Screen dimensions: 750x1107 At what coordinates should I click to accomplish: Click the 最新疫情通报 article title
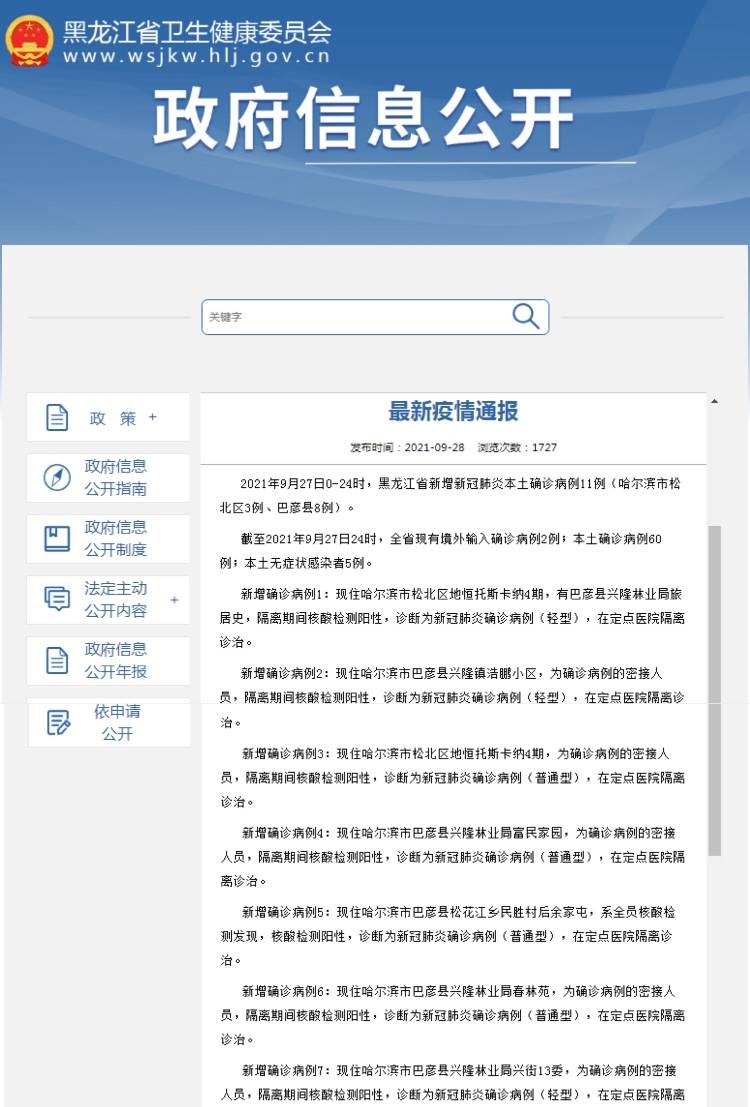pos(453,411)
